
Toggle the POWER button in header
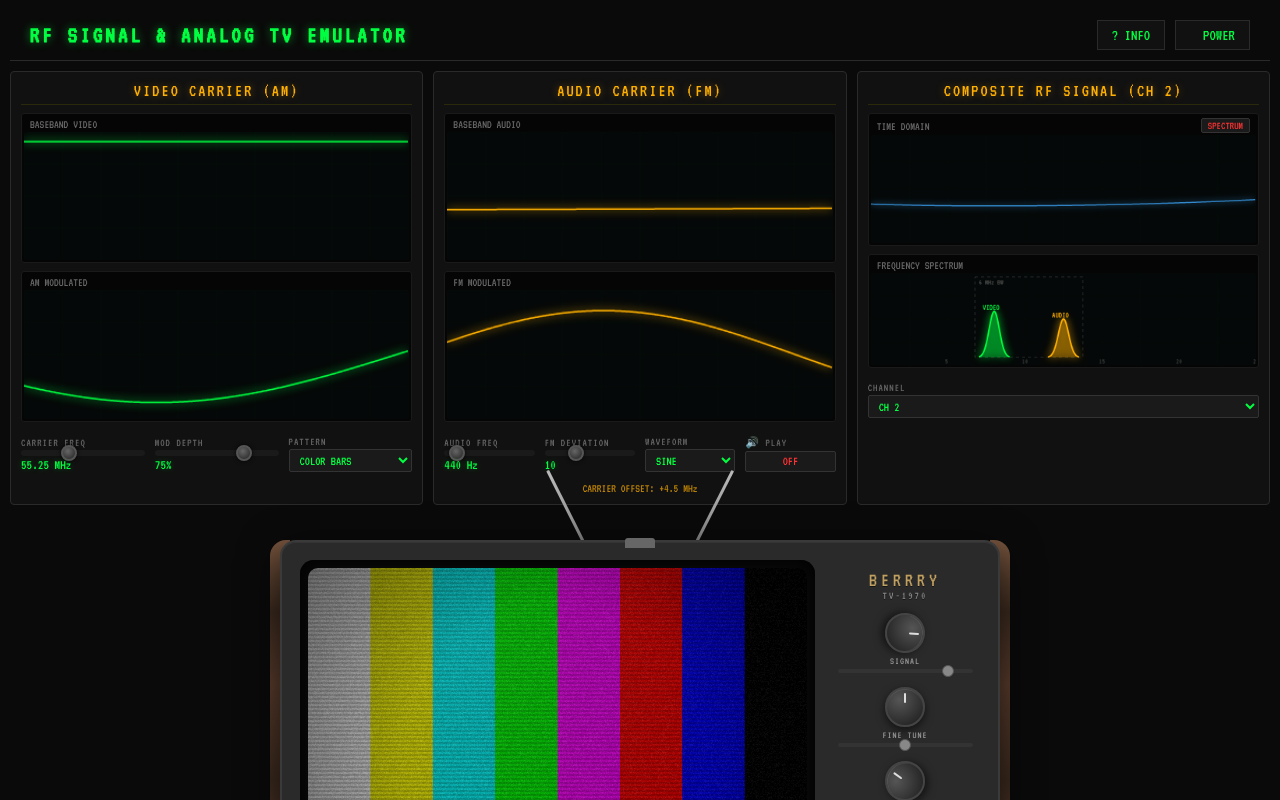pyautogui.click(x=1212, y=35)
